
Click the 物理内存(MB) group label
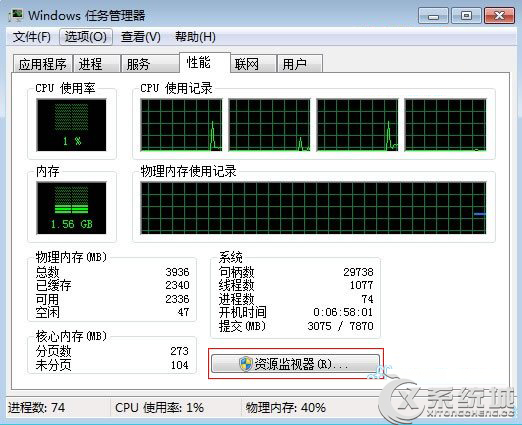tap(71, 257)
